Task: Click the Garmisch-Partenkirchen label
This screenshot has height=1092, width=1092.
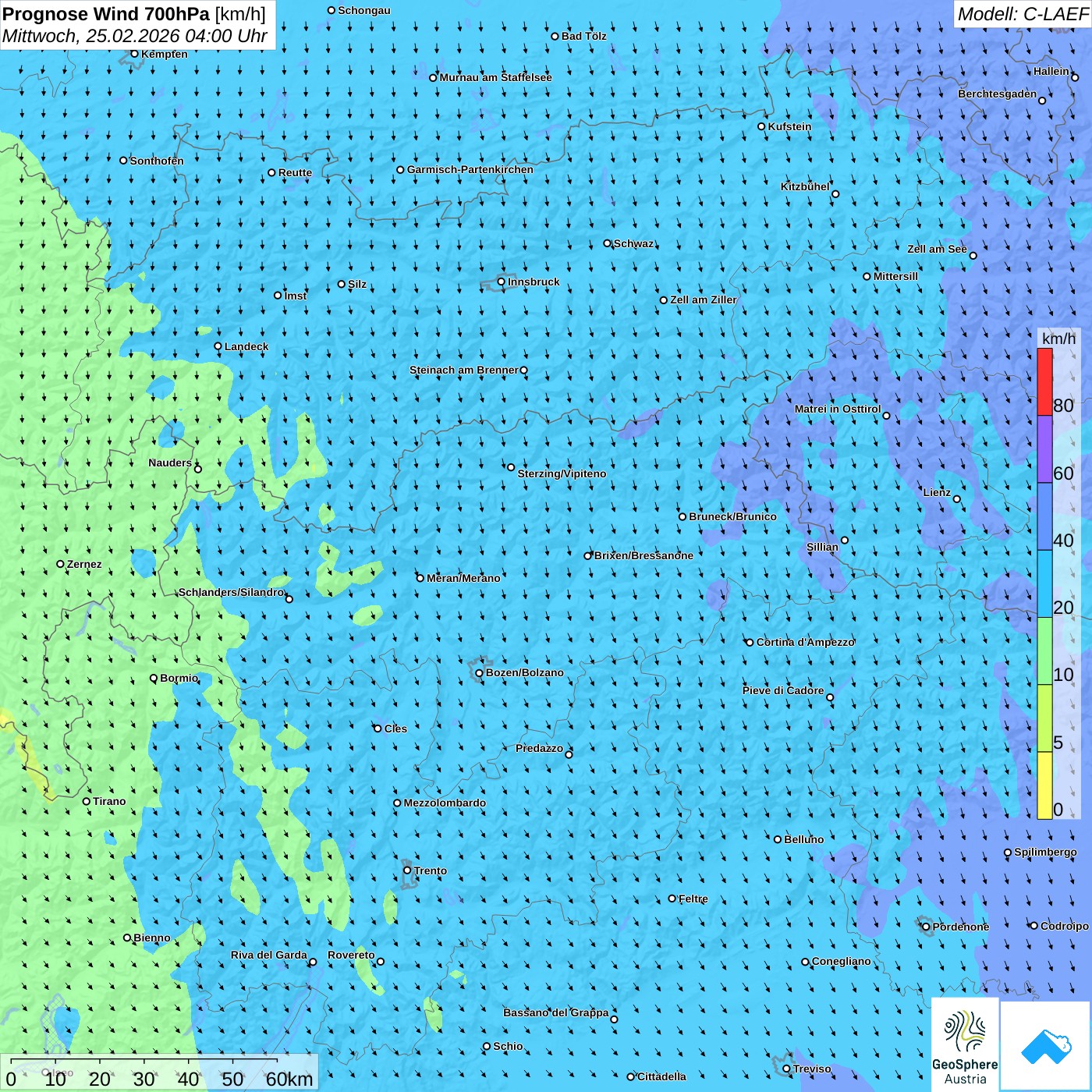Action: pyautogui.click(x=470, y=169)
